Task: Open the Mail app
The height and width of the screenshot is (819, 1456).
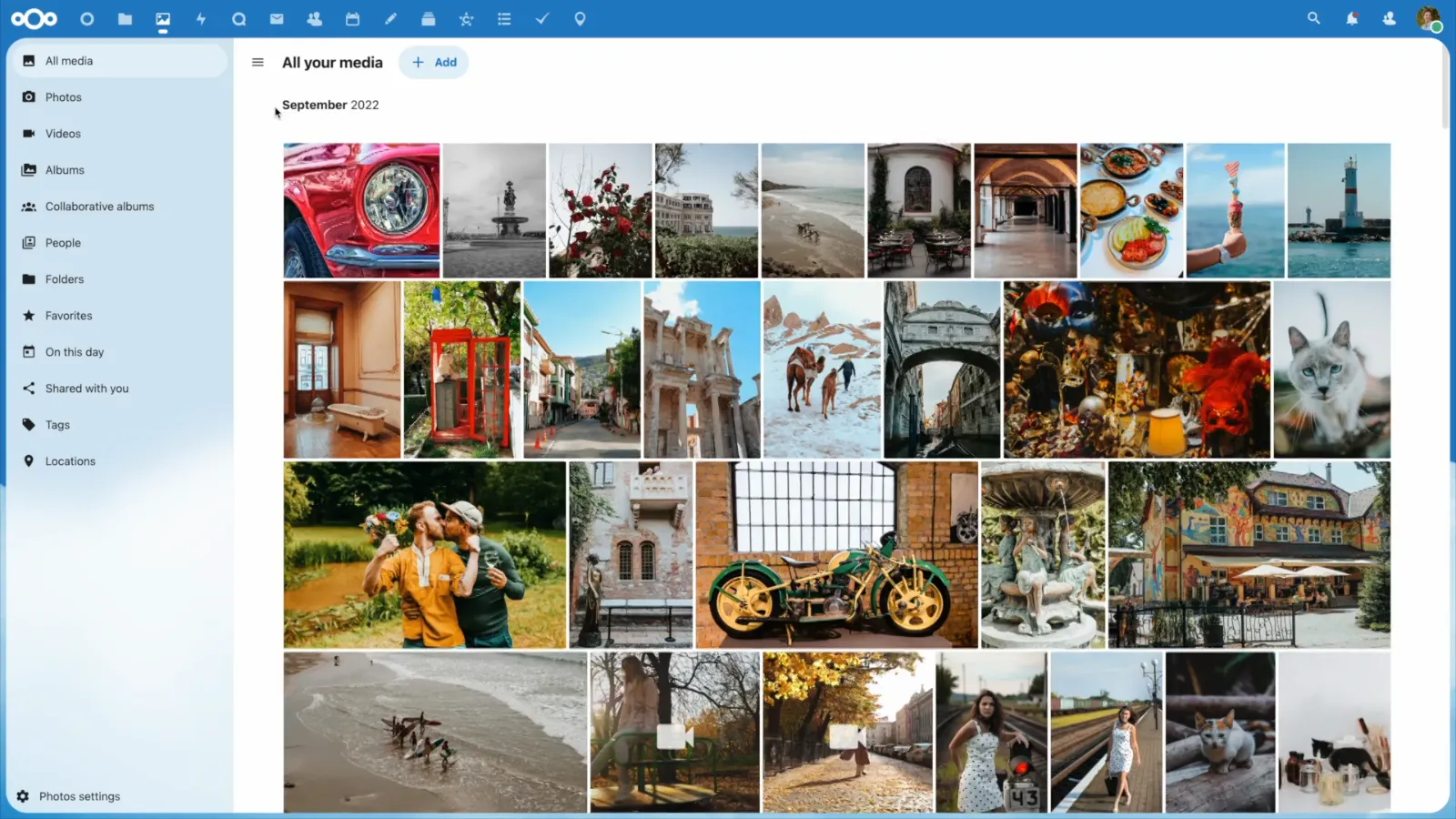Action: tap(277, 18)
